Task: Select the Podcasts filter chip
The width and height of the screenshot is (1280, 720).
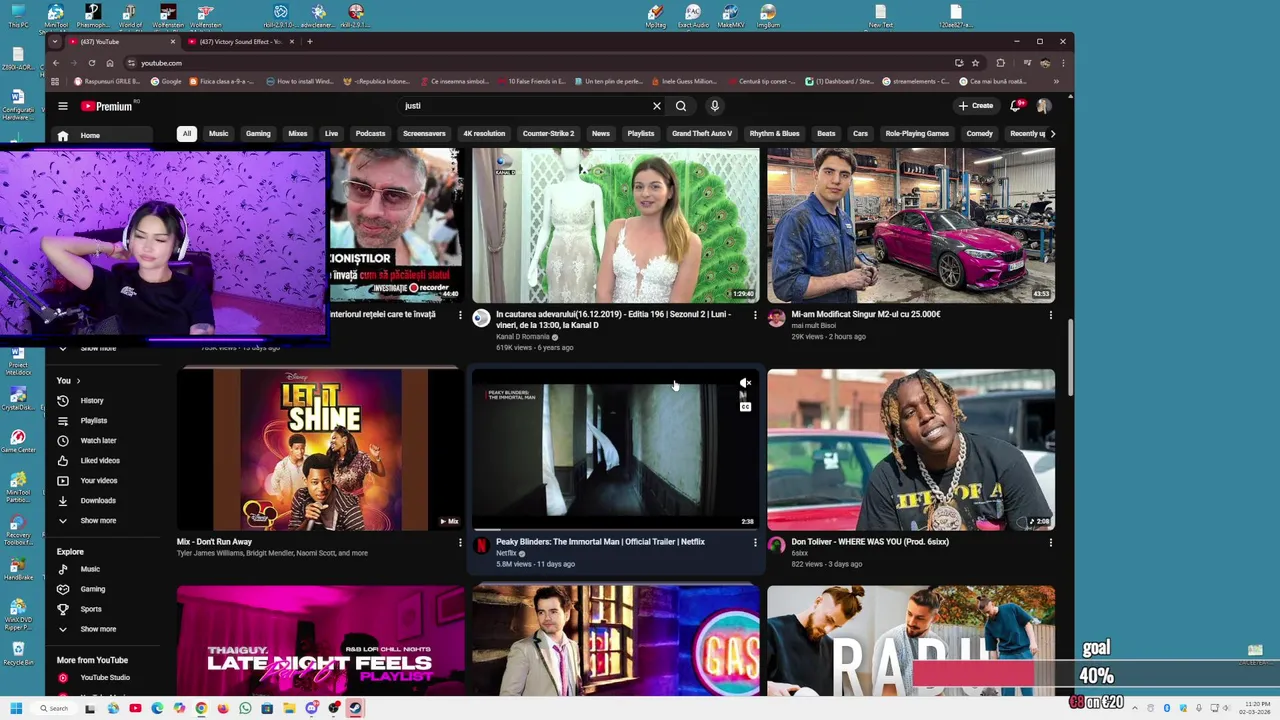Action: click(370, 134)
